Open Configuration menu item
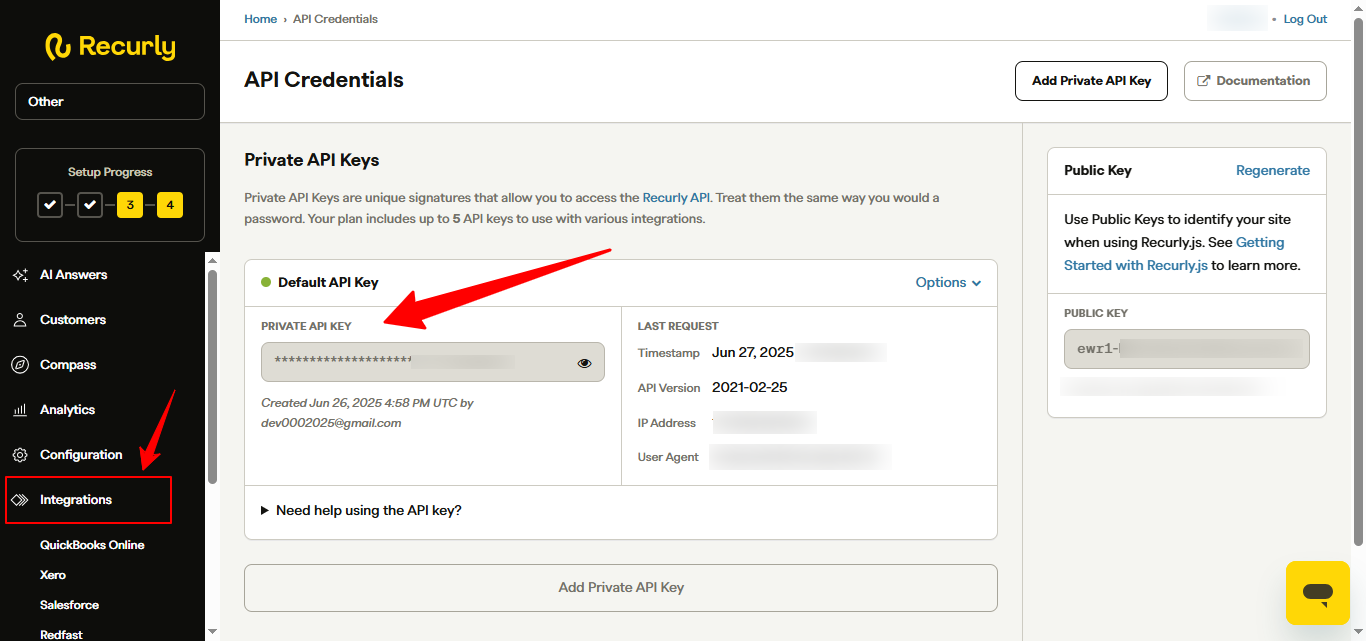The image size is (1366, 641). click(x=81, y=455)
